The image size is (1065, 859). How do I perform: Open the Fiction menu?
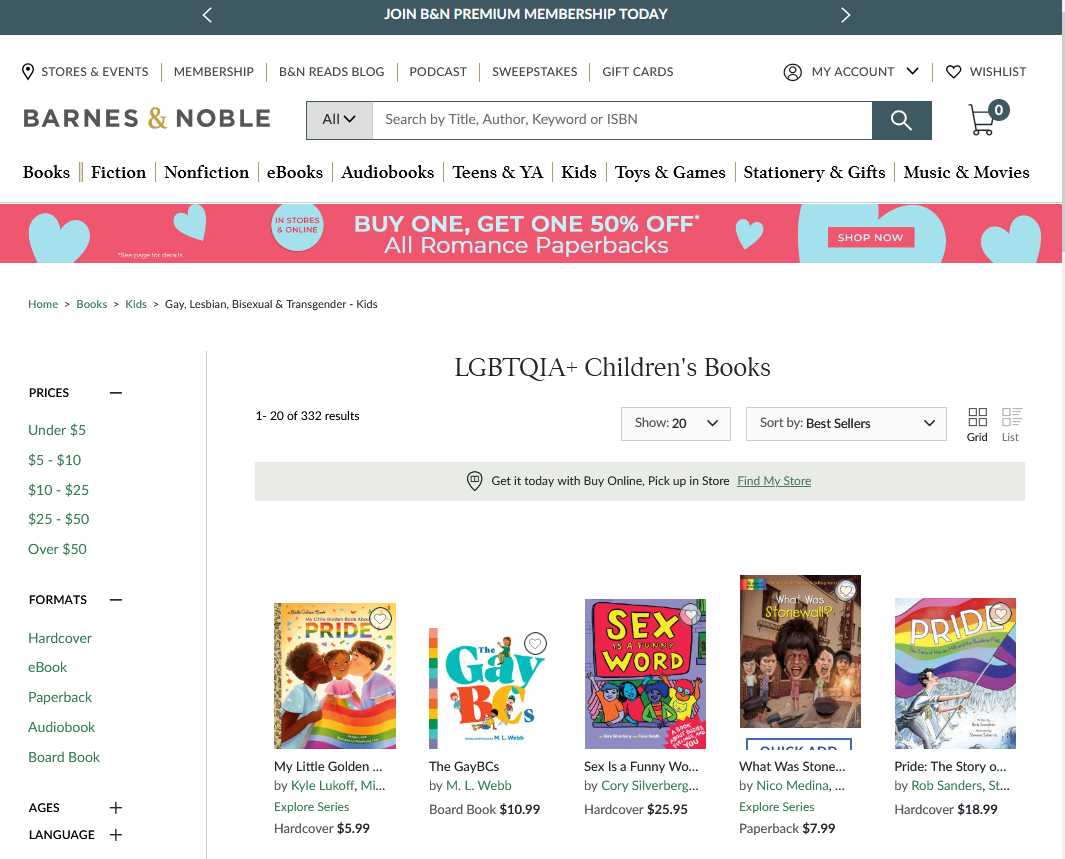(x=119, y=172)
